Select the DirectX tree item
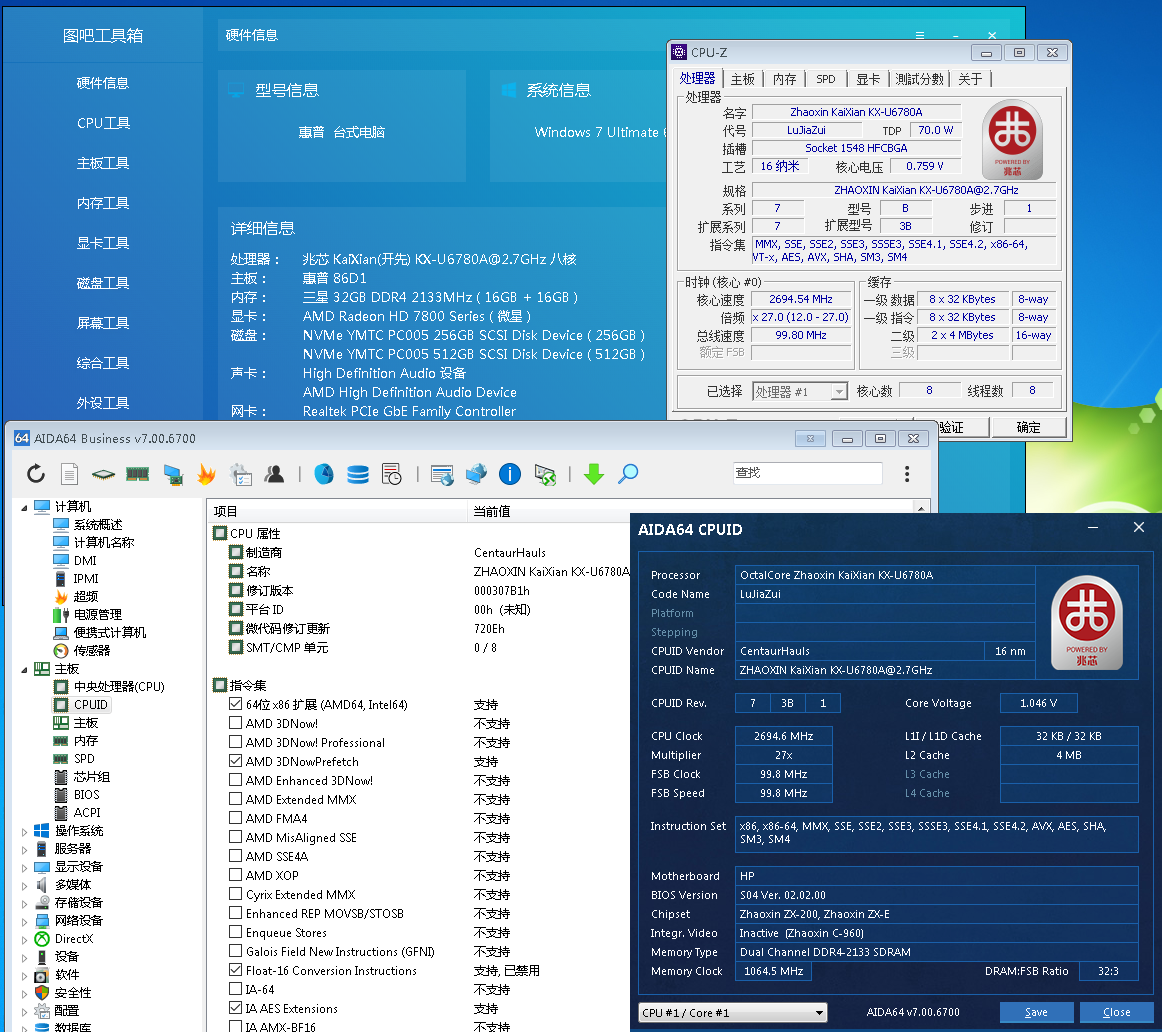 (73, 939)
